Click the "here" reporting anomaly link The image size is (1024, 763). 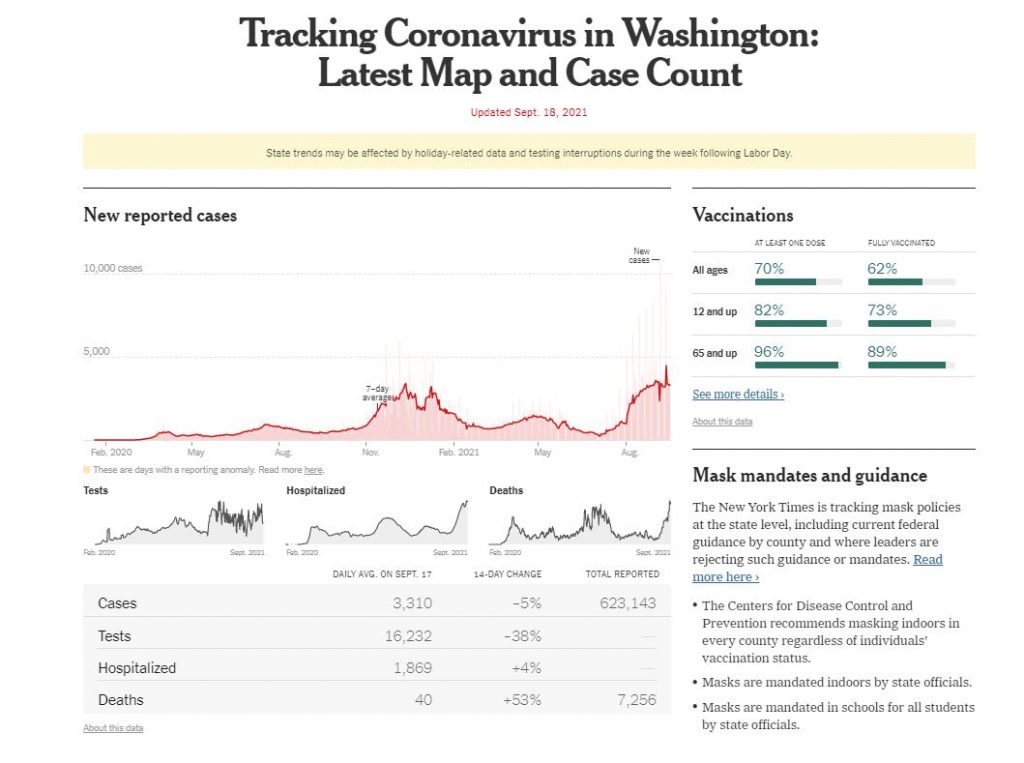313,469
